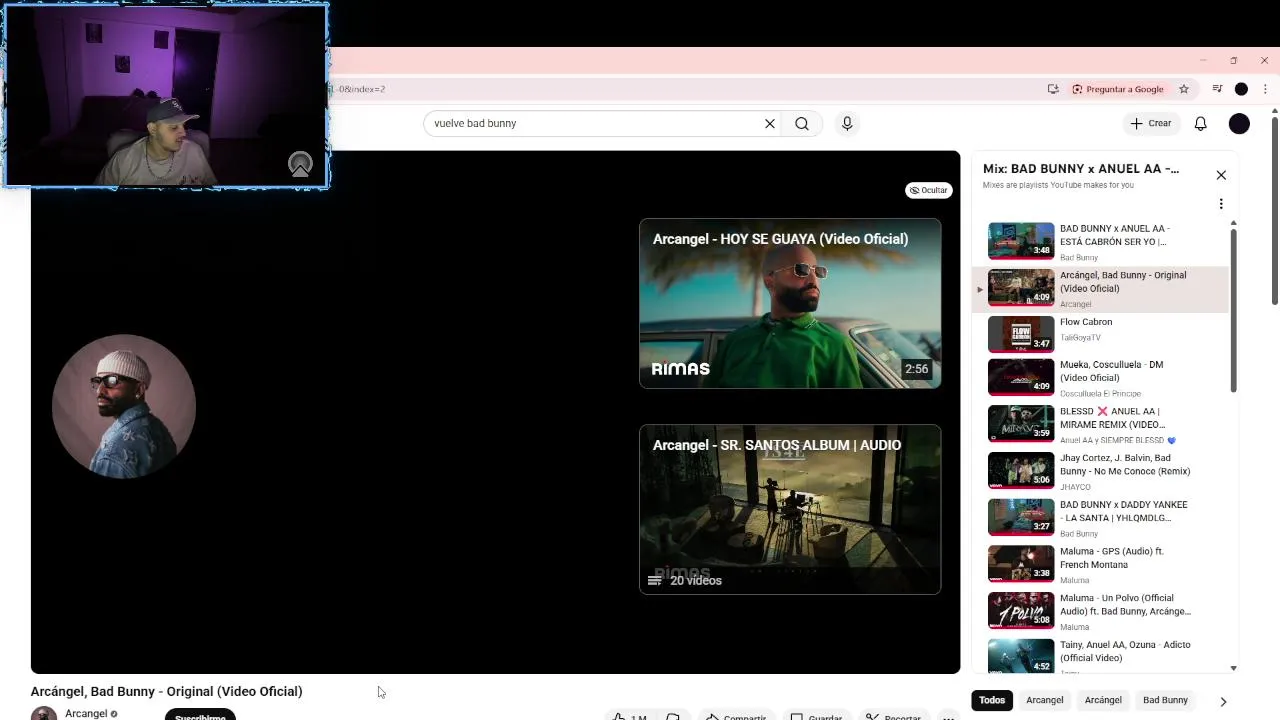Click the Arcangel channel name below title
This screenshot has width=1280, height=720.
86,714
